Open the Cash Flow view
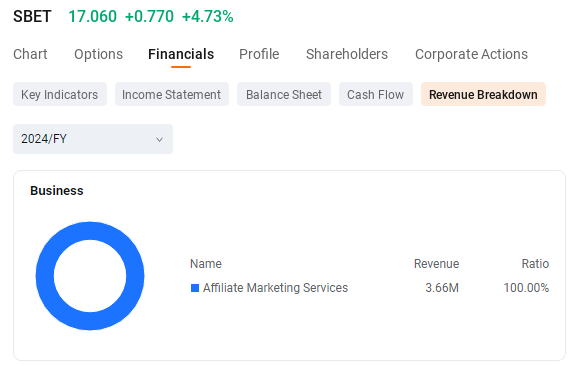 pyautogui.click(x=376, y=94)
